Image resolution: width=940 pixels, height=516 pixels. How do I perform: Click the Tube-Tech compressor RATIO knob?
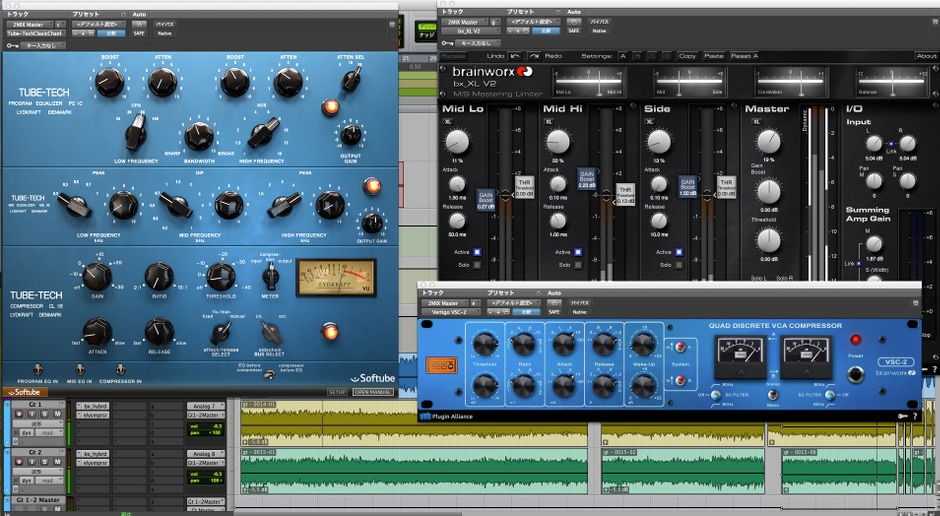tap(159, 276)
